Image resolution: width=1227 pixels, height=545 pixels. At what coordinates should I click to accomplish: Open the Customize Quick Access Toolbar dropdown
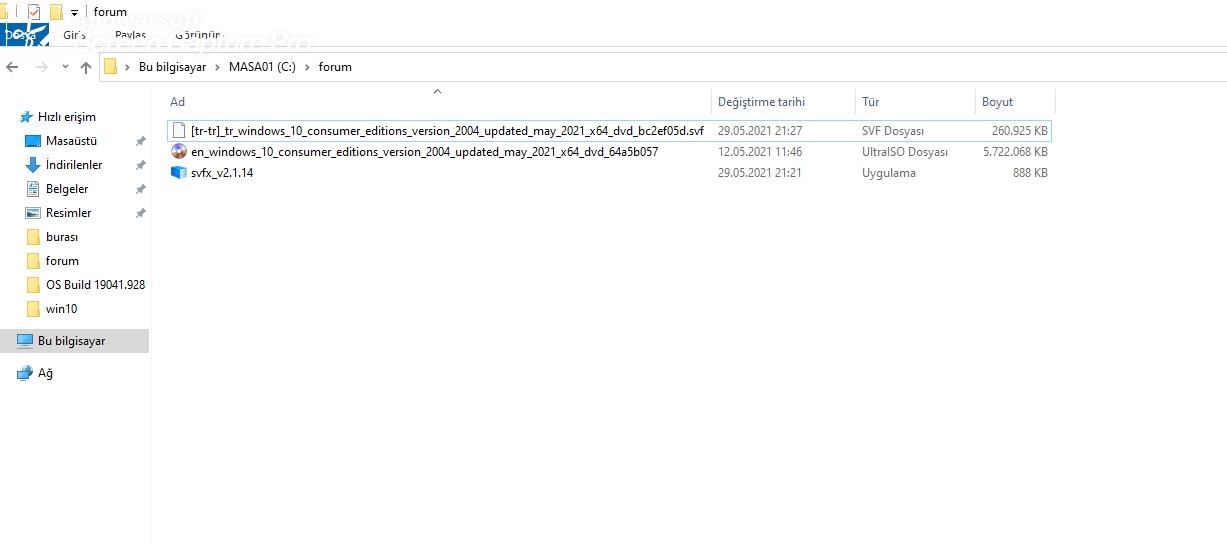click(74, 13)
